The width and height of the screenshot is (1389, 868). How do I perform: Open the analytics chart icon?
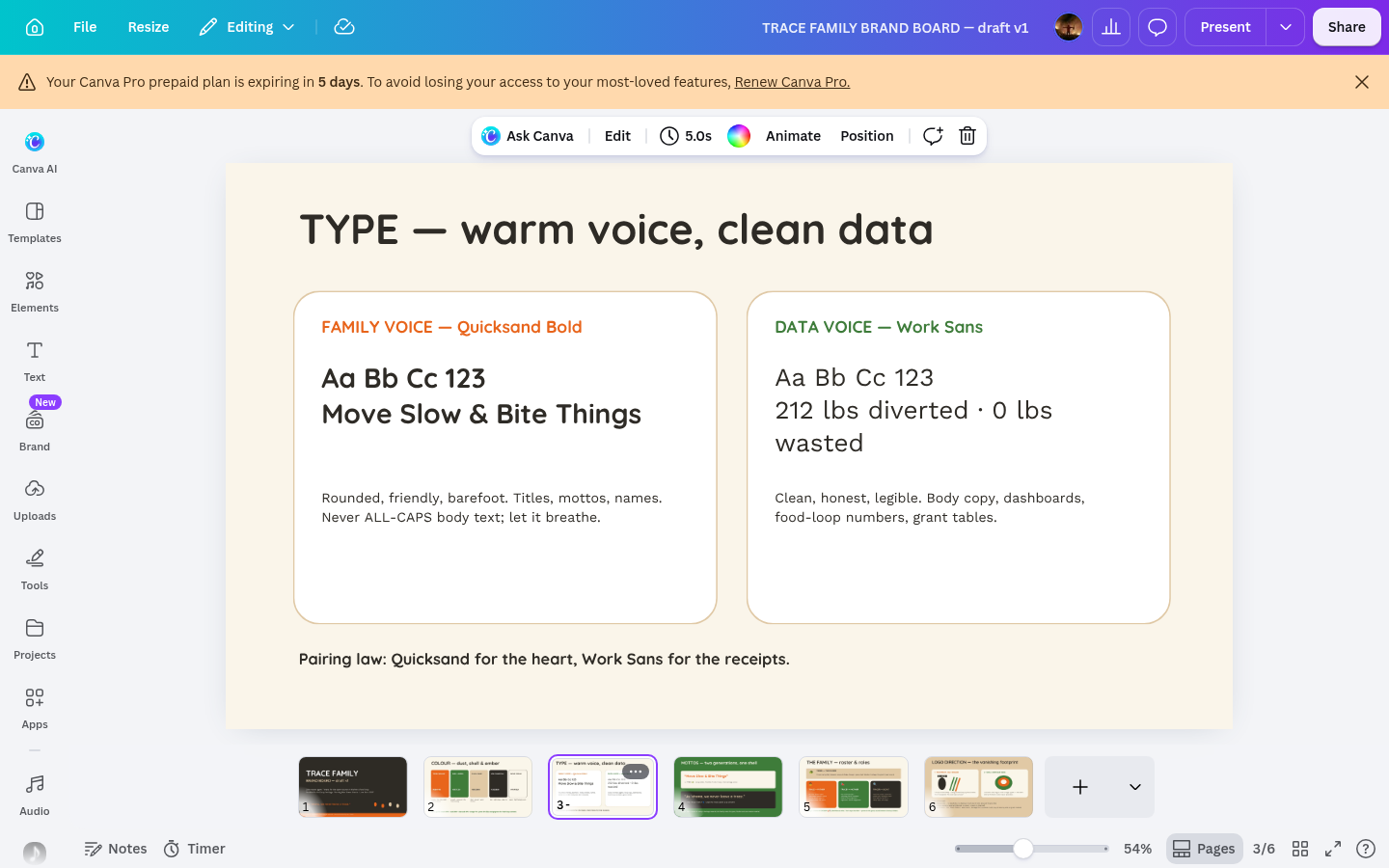point(1111,27)
